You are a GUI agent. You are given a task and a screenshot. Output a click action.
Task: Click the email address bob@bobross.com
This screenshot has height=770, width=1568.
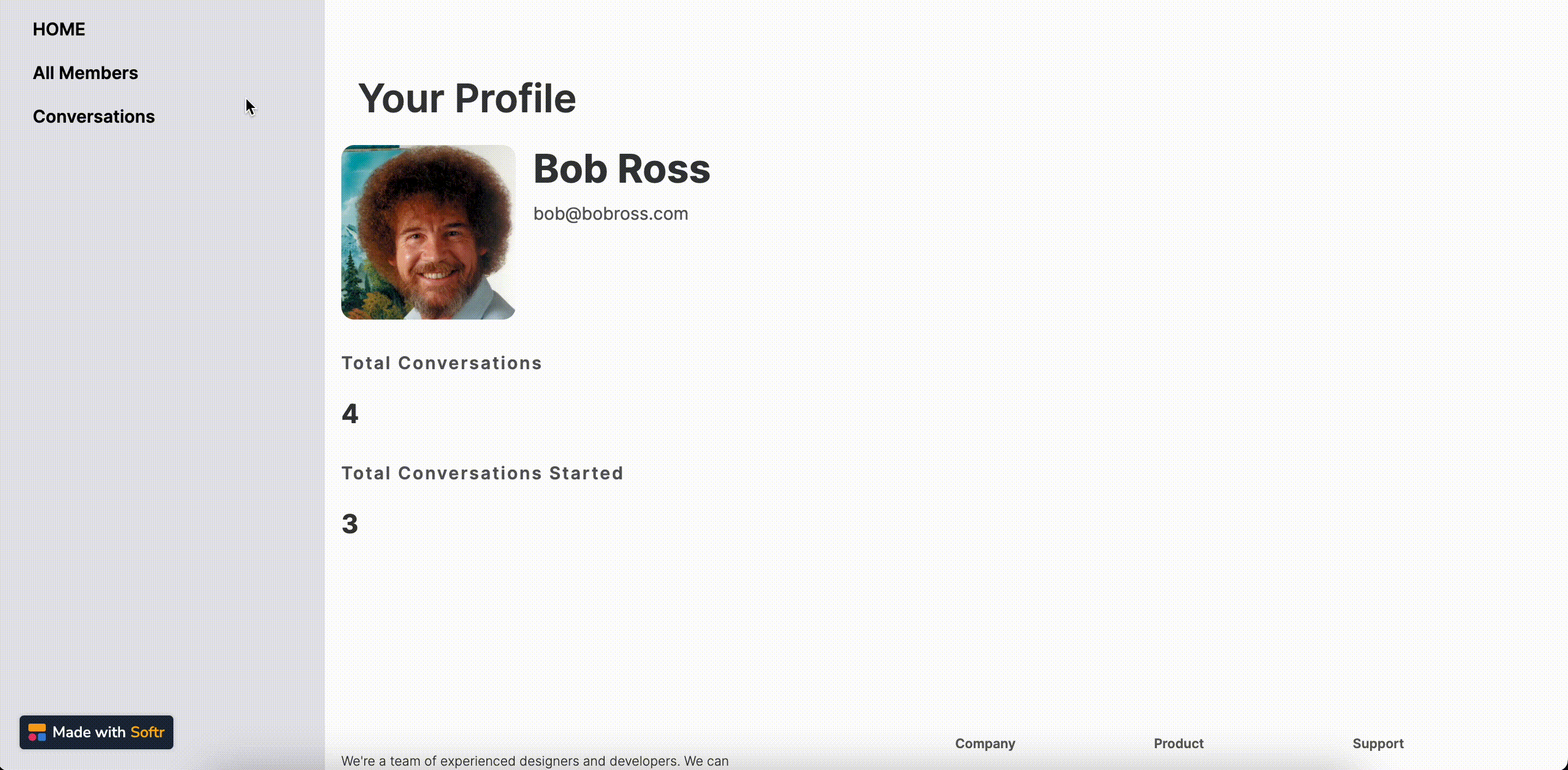pyautogui.click(x=611, y=214)
